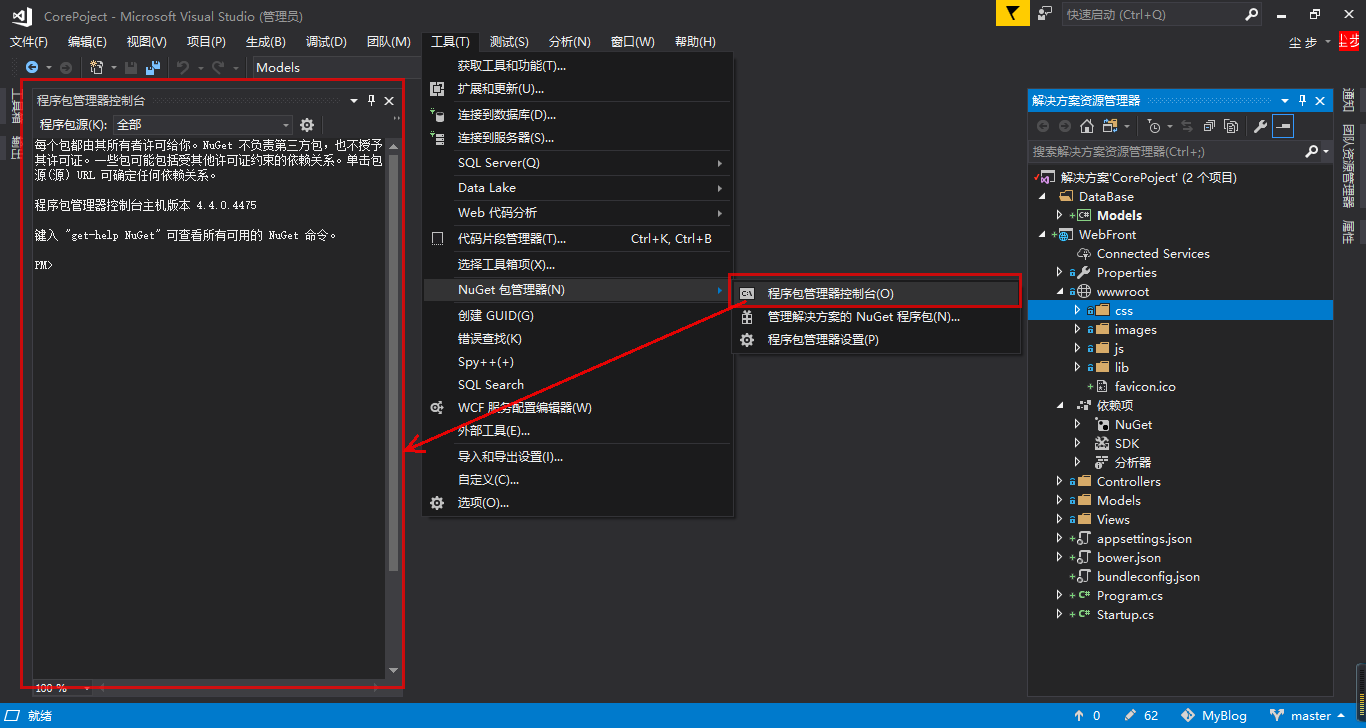Click 导入和导出设置(I) menu entry
1366x728 pixels.
click(x=578, y=457)
